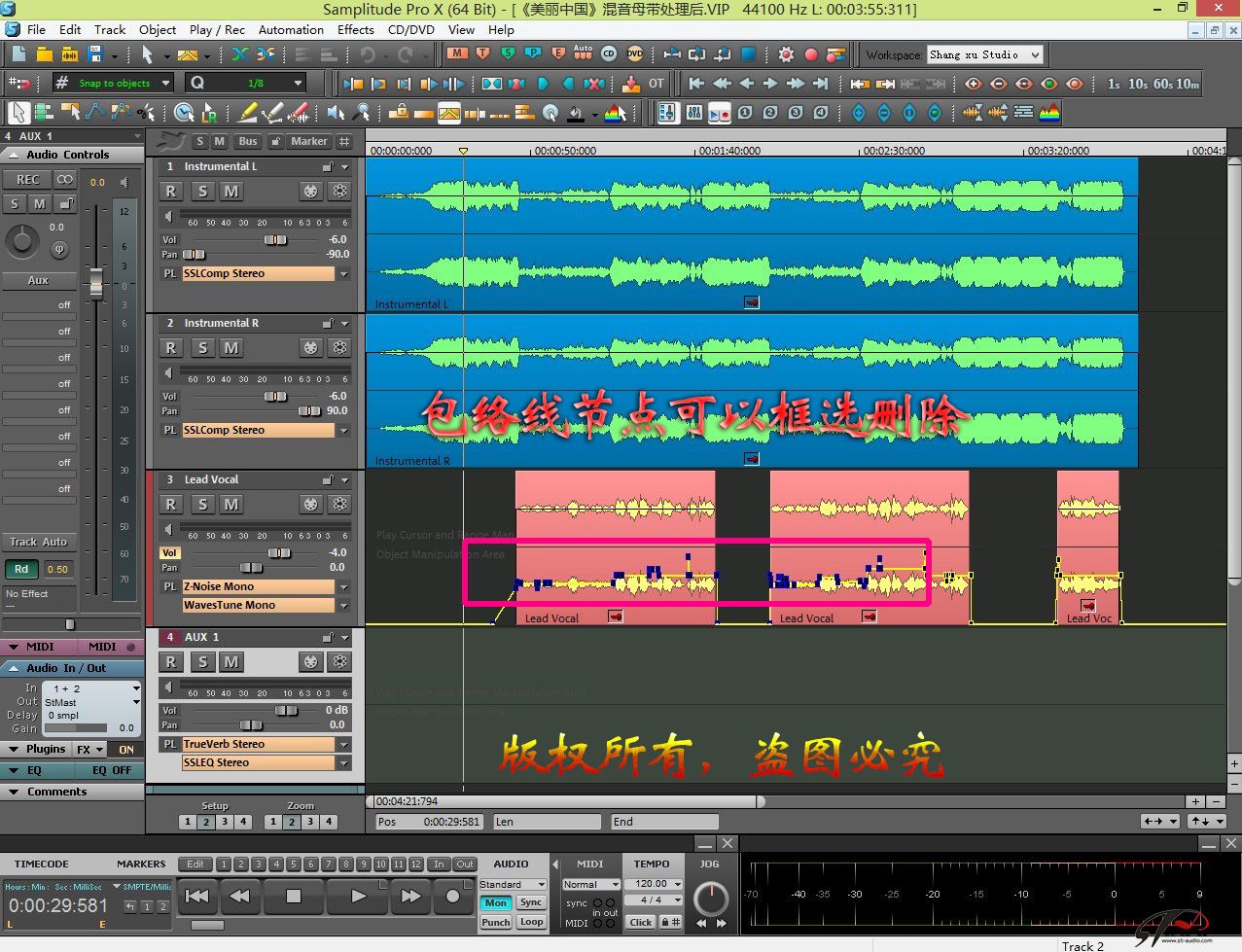Toggle the Sync button in transport
This screenshot has height=952, width=1242.
(x=531, y=903)
